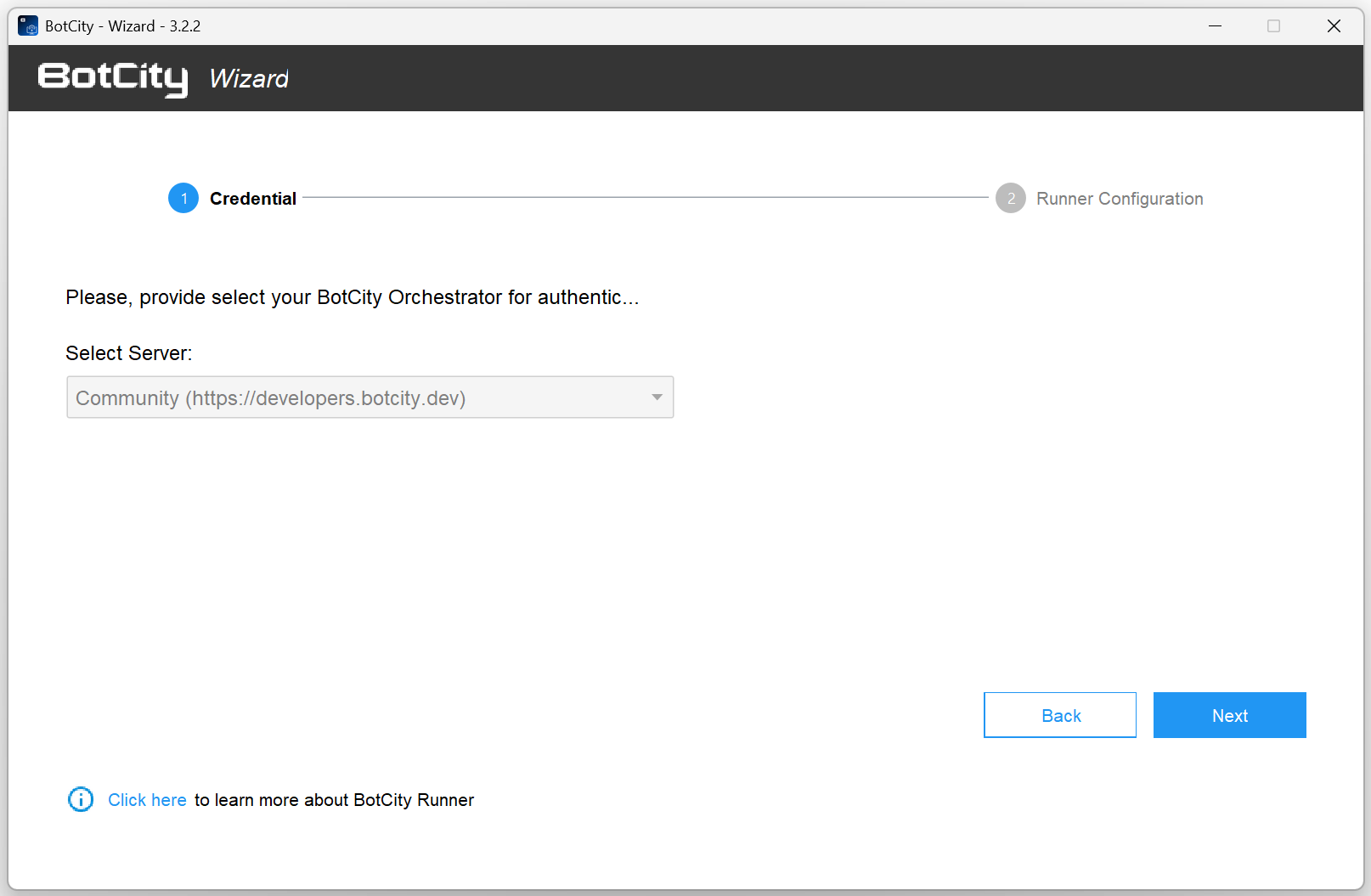Click the BotCity logo in the header
This screenshot has width=1371, height=896.
111,78
